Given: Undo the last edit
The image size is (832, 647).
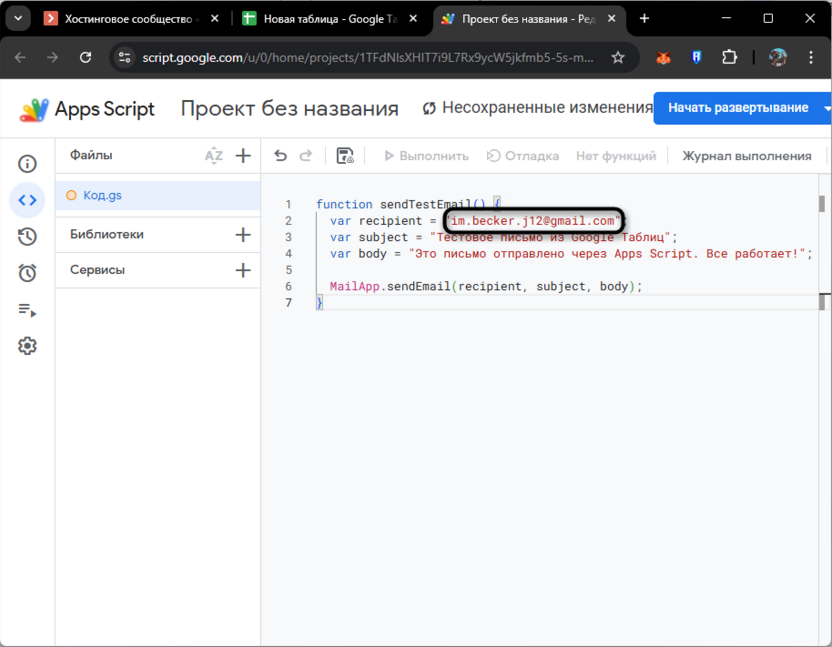Looking at the screenshot, I should point(279,156).
